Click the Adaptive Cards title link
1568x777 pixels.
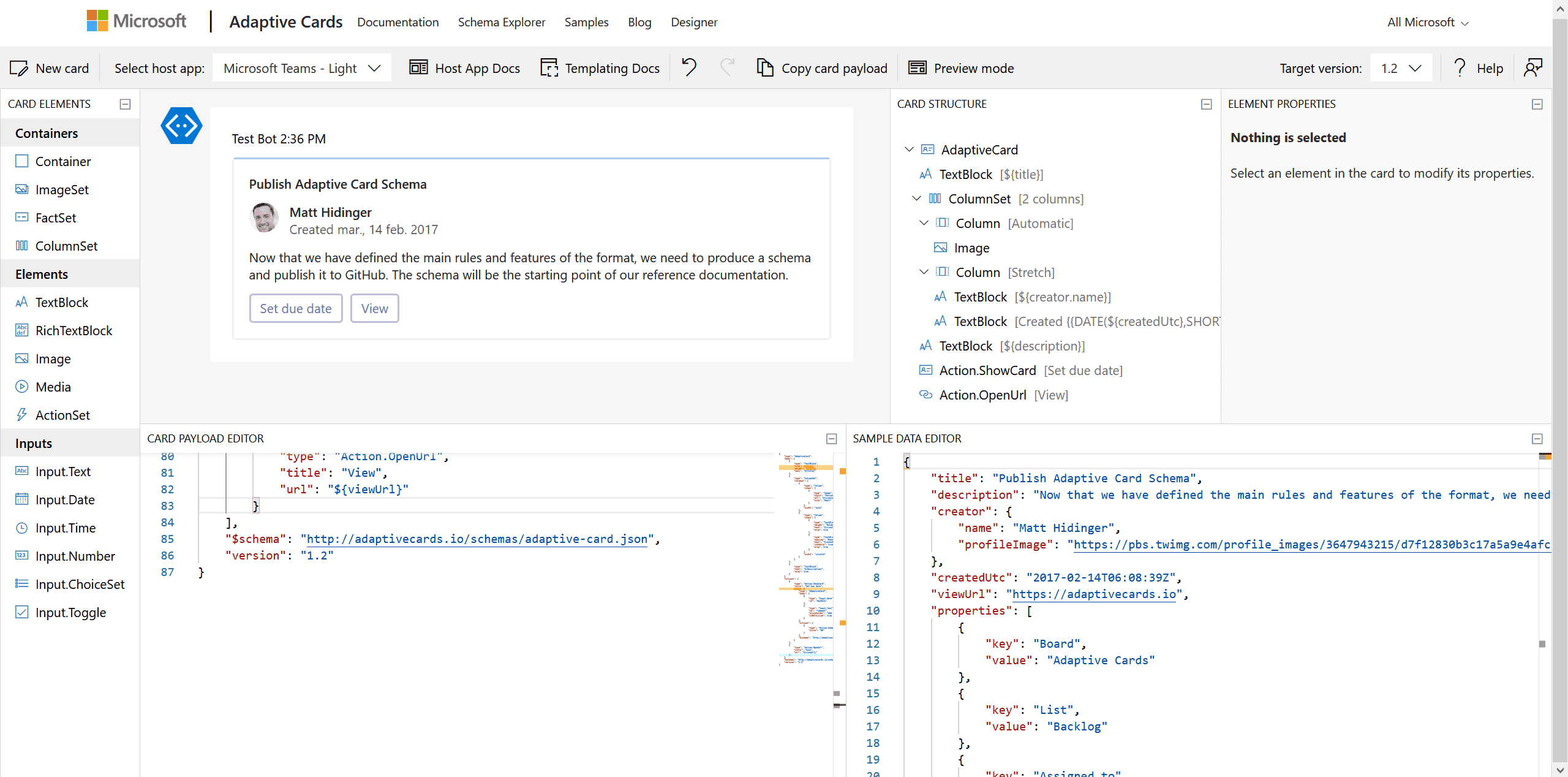(286, 22)
